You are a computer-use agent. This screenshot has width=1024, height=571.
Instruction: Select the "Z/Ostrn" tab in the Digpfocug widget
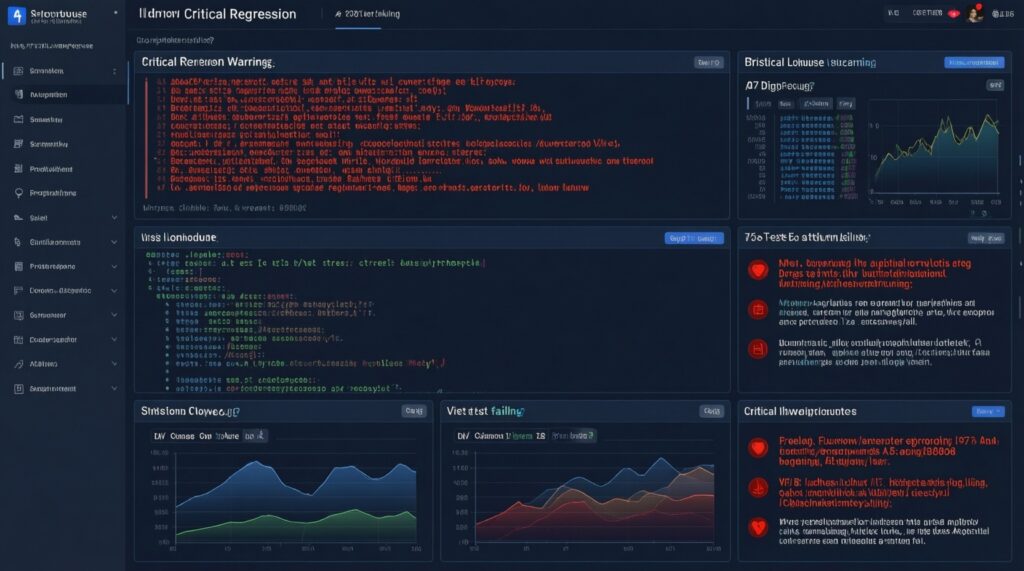tap(816, 104)
